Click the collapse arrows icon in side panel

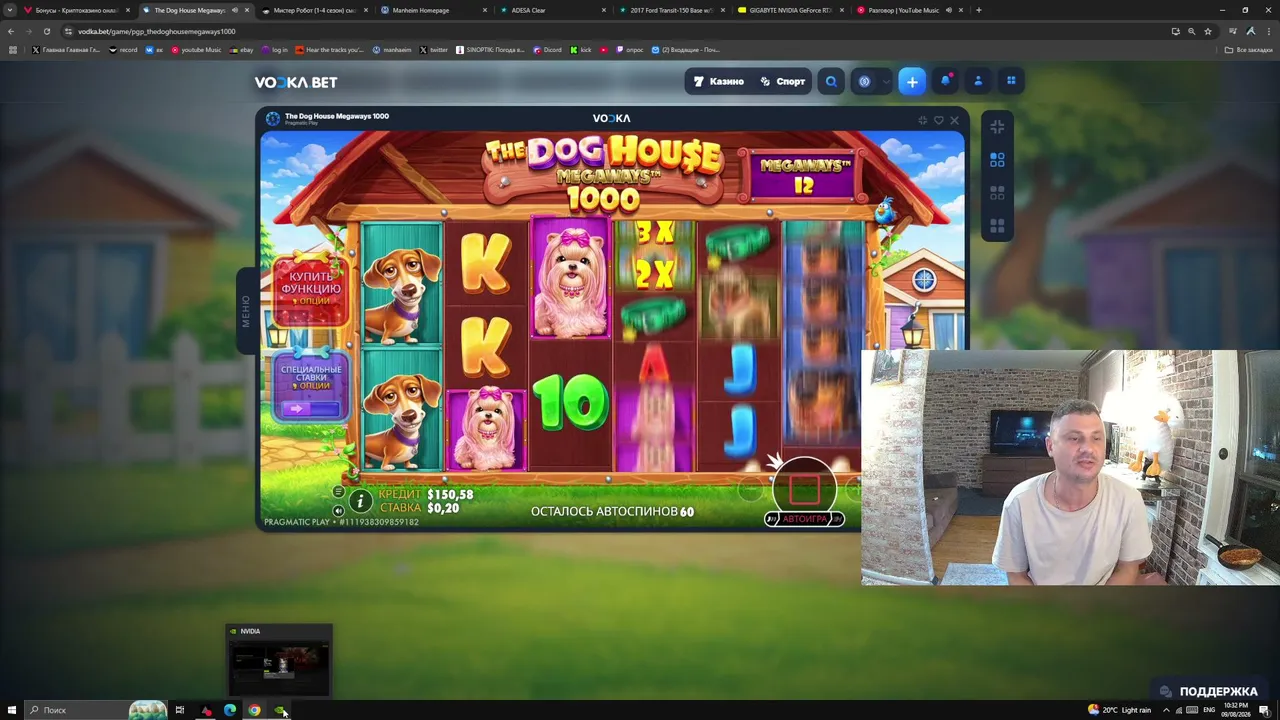point(997,126)
